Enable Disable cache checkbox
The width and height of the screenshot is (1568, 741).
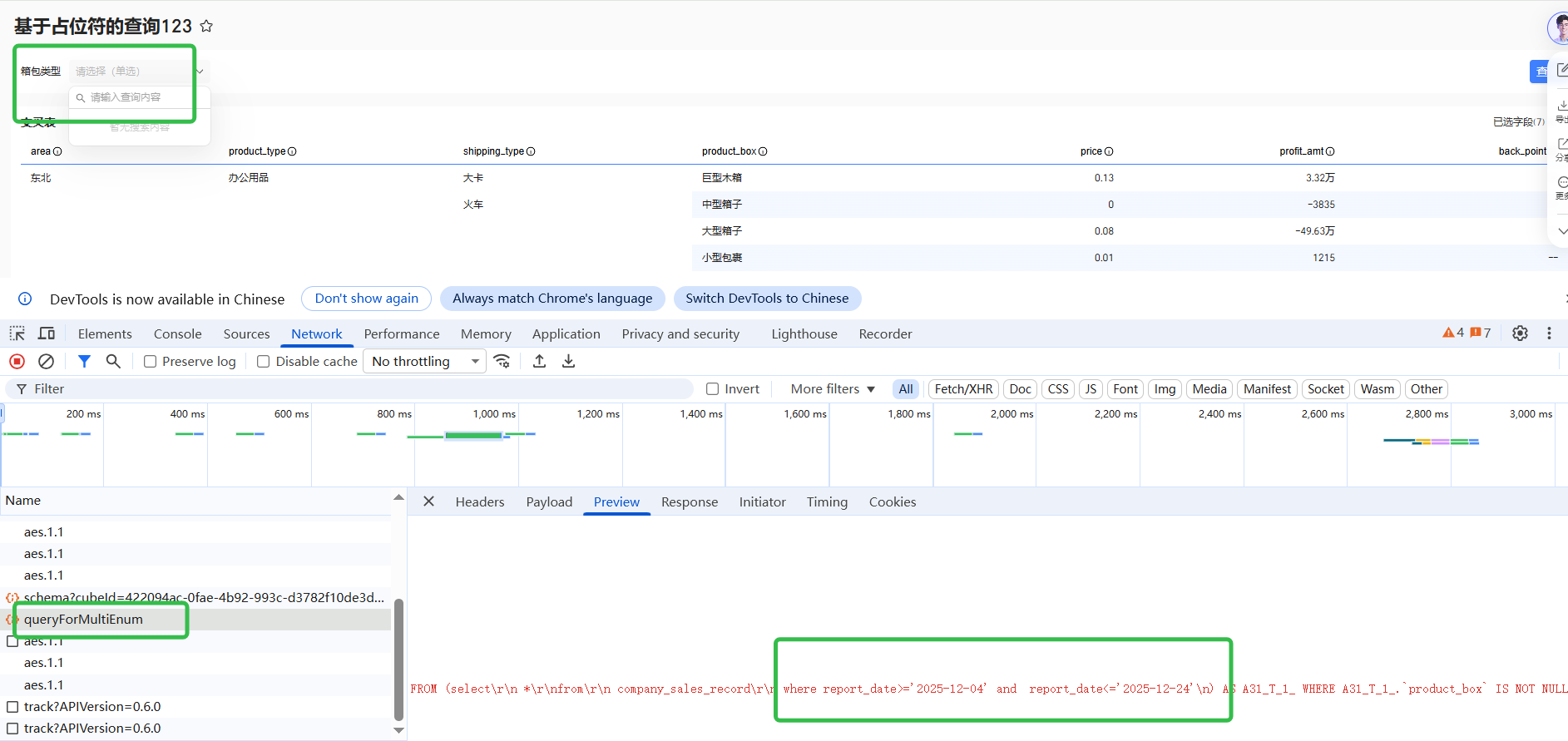click(264, 362)
